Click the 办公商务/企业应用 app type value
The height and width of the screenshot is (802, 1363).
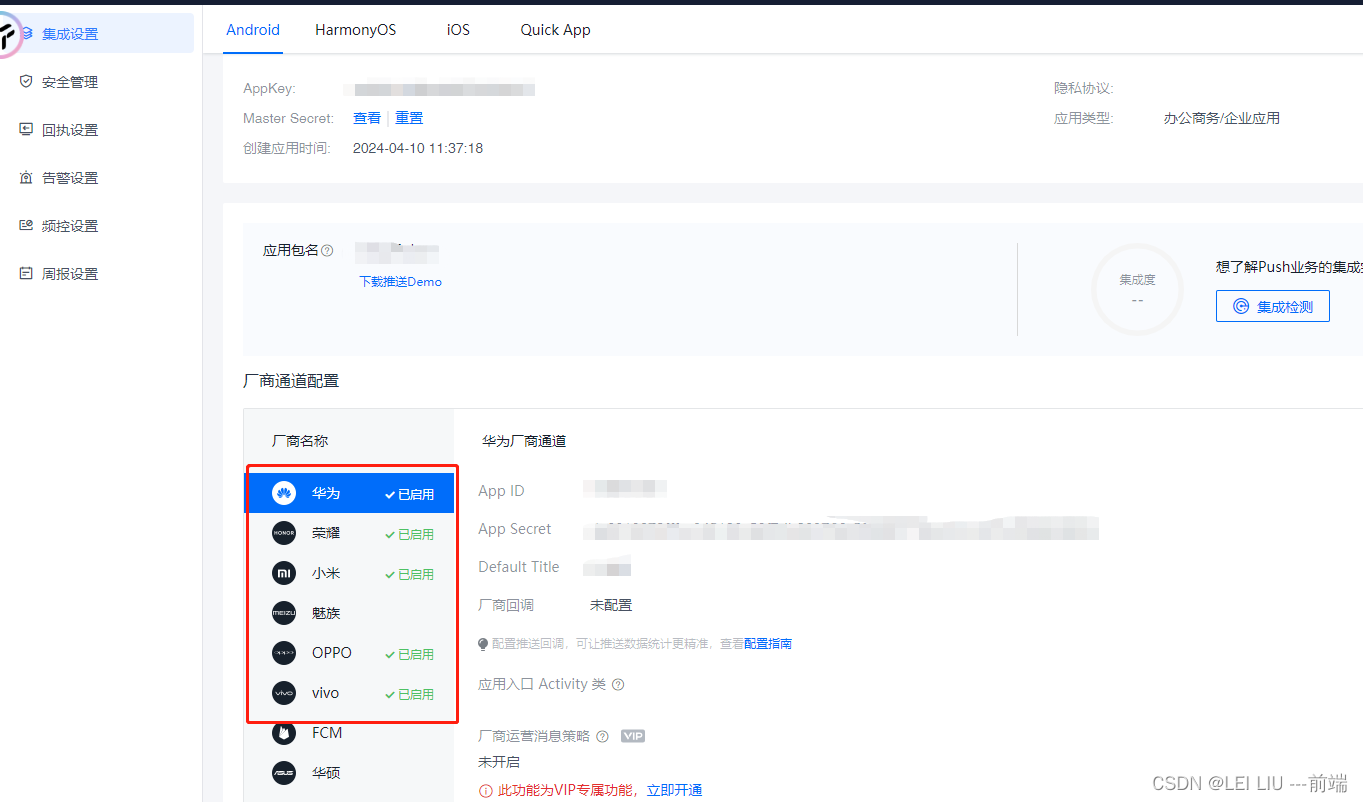1222,118
